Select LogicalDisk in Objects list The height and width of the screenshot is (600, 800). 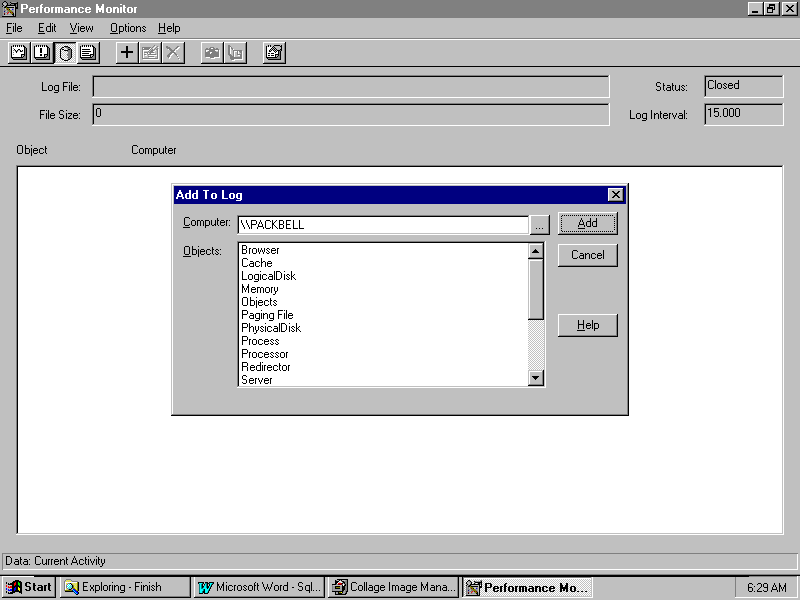pyautogui.click(x=268, y=276)
